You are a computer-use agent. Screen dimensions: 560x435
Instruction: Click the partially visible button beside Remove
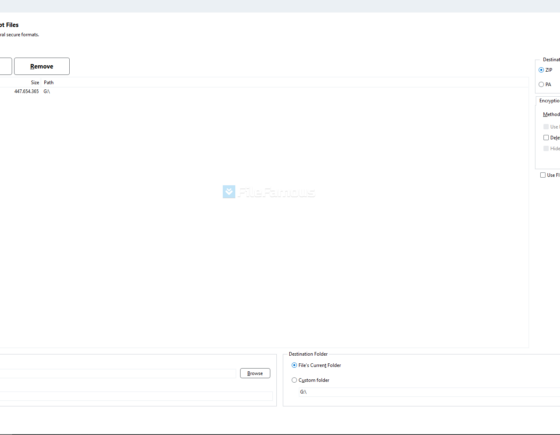[6, 66]
